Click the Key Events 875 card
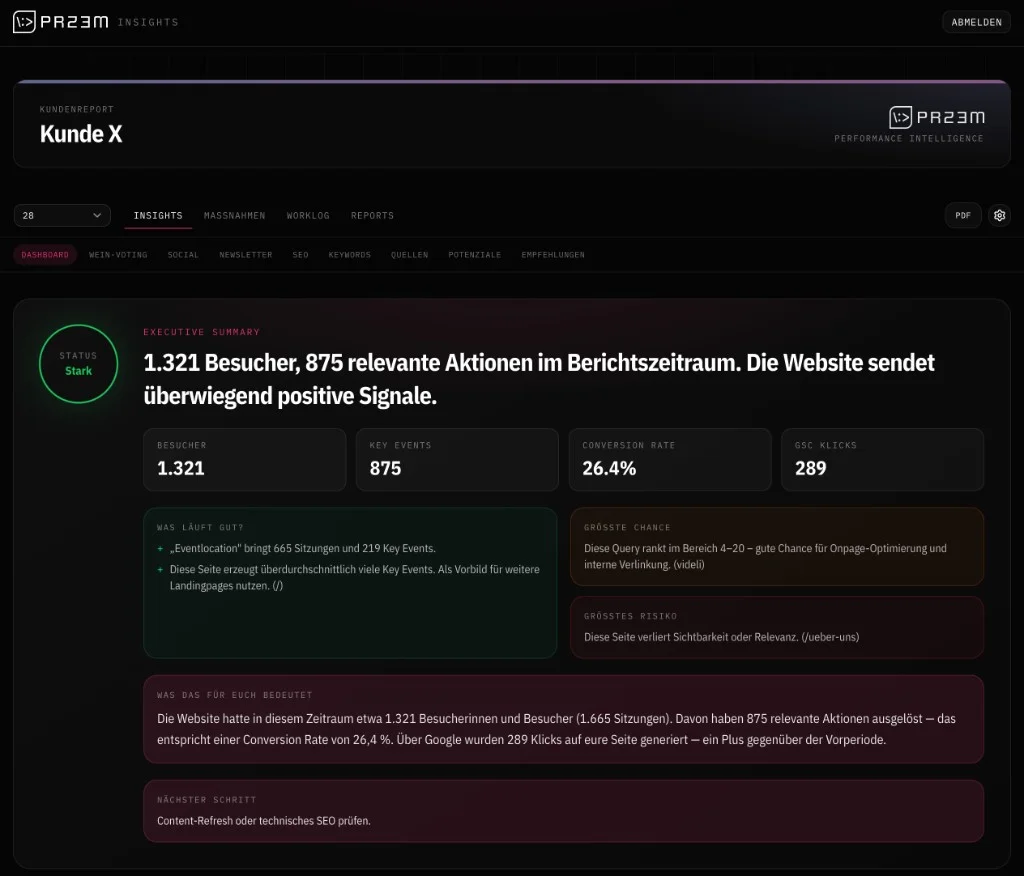This screenshot has height=876, width=1024. [x=457, y=459]
